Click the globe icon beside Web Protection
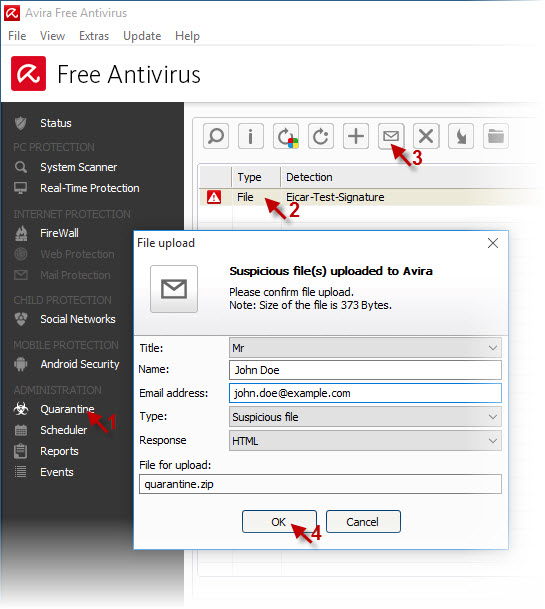The height and width of the screenshot is (609, 545). pyautogui.click(x=21, y=254)
